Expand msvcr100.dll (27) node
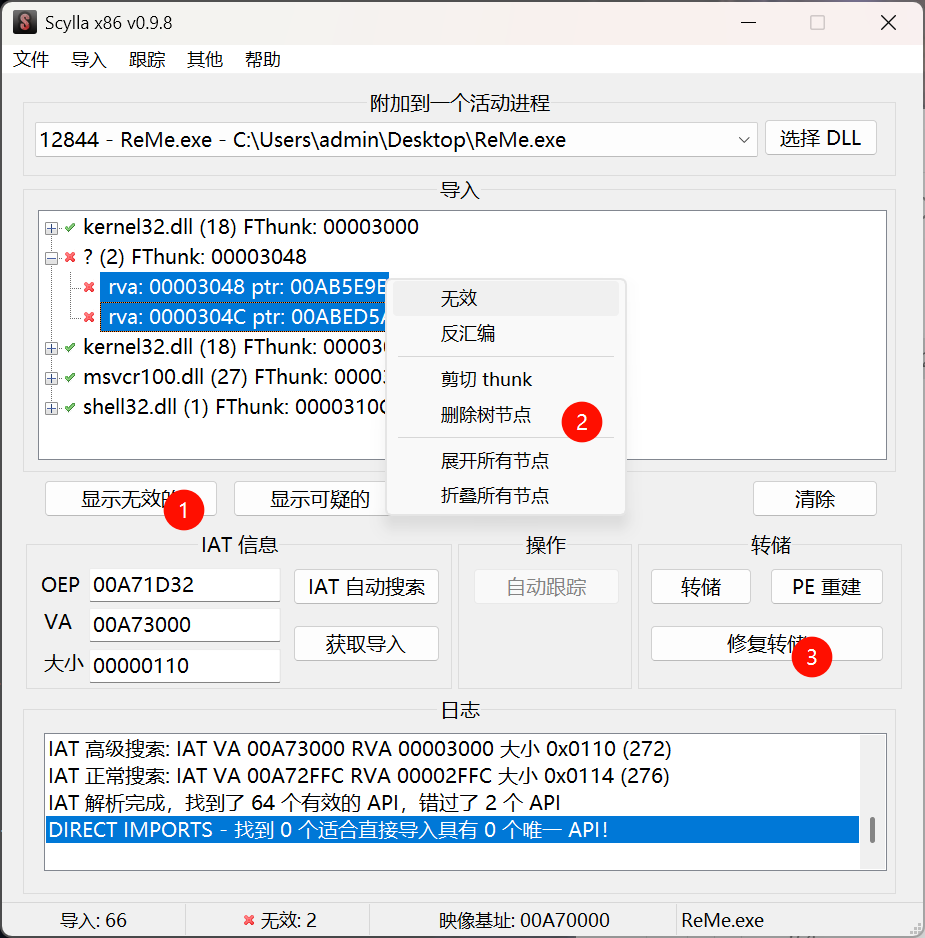925x938 pixels. coord(51,378)
